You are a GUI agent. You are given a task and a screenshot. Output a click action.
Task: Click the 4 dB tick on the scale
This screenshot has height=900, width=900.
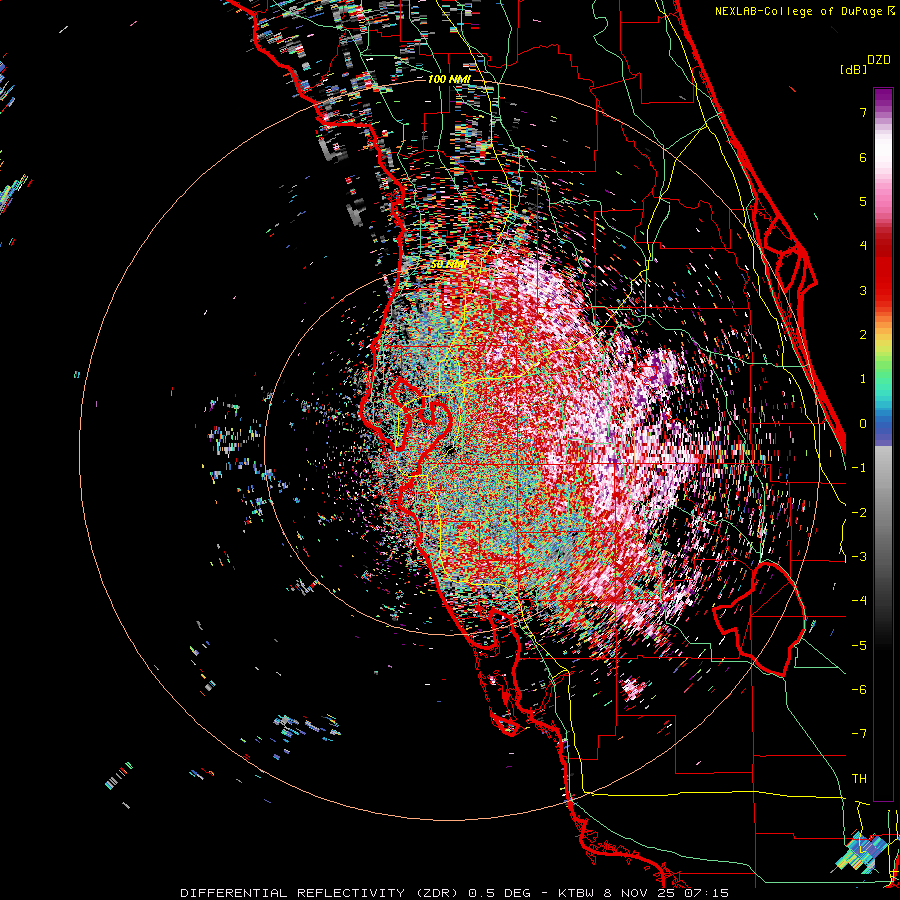tap(863, 246)
